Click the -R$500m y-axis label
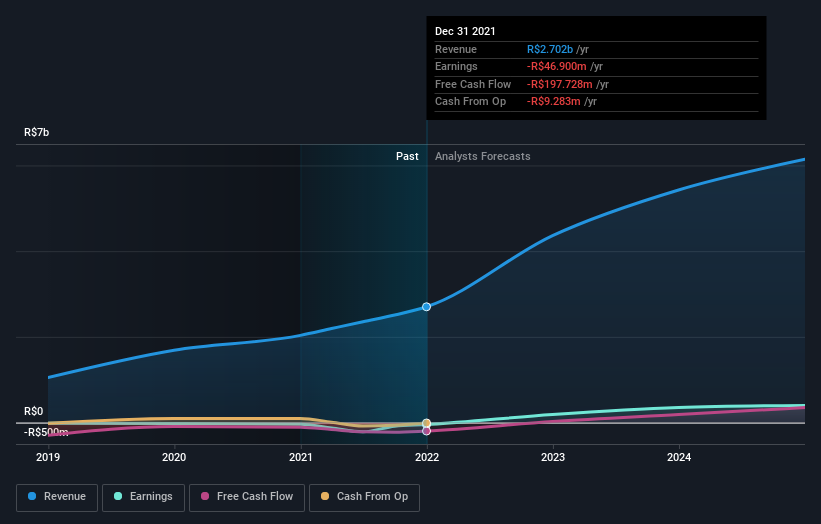The image size is (821, 524). pyautogui.click(x=46, y=432)
